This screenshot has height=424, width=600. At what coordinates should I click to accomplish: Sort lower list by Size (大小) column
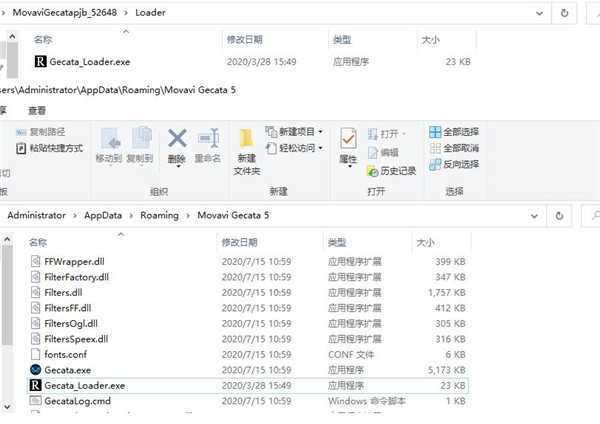(425, 243)
